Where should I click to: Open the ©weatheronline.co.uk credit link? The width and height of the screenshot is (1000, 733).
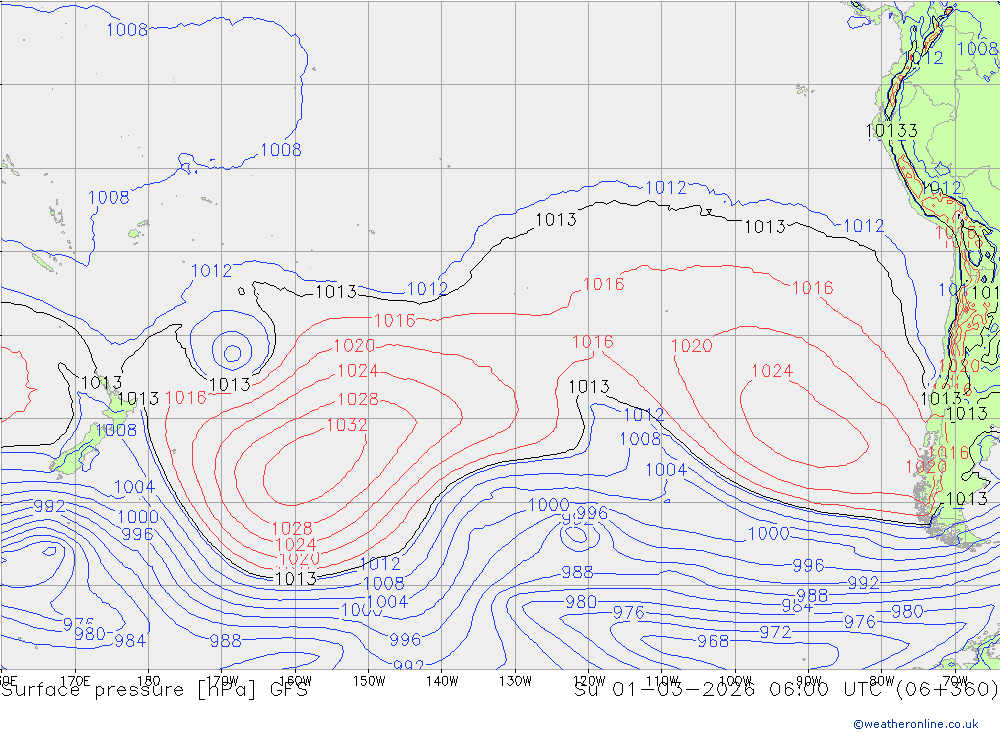(916, 724)
